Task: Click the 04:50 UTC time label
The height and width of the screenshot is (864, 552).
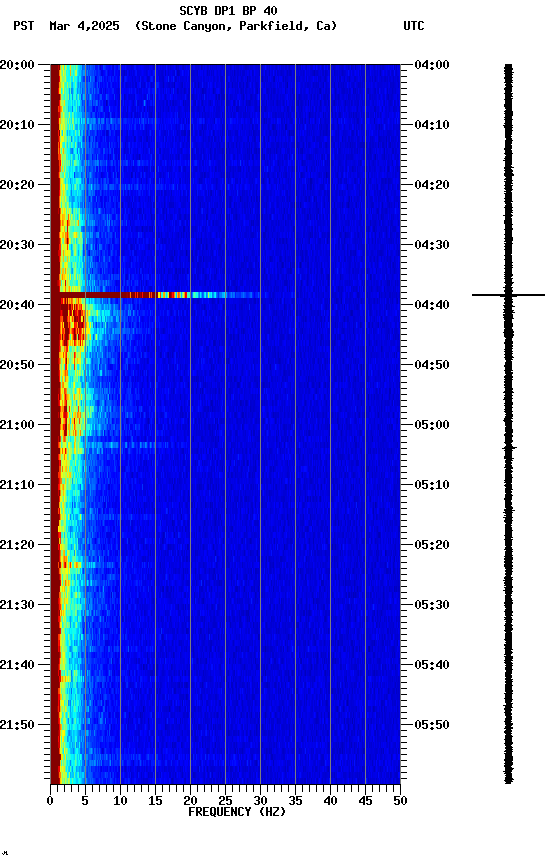Action: (x=432, y=365)
